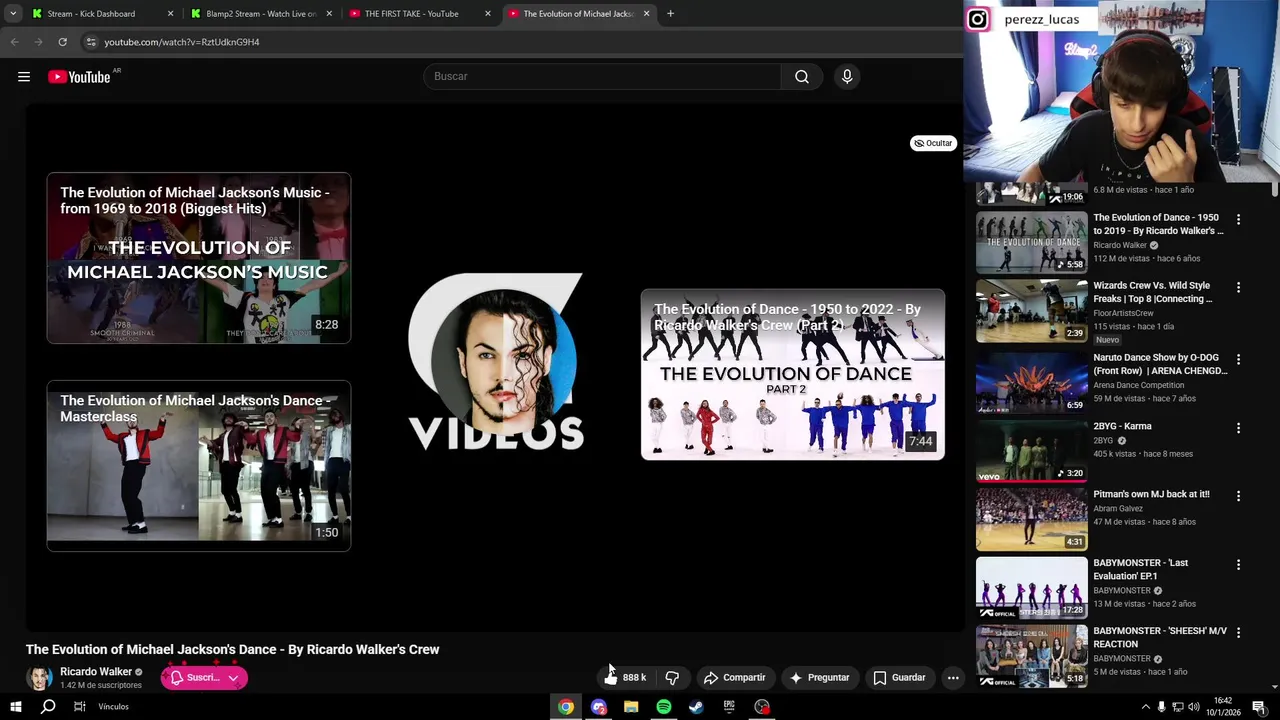
Task: Open a new browser tab
Action: 670,14
